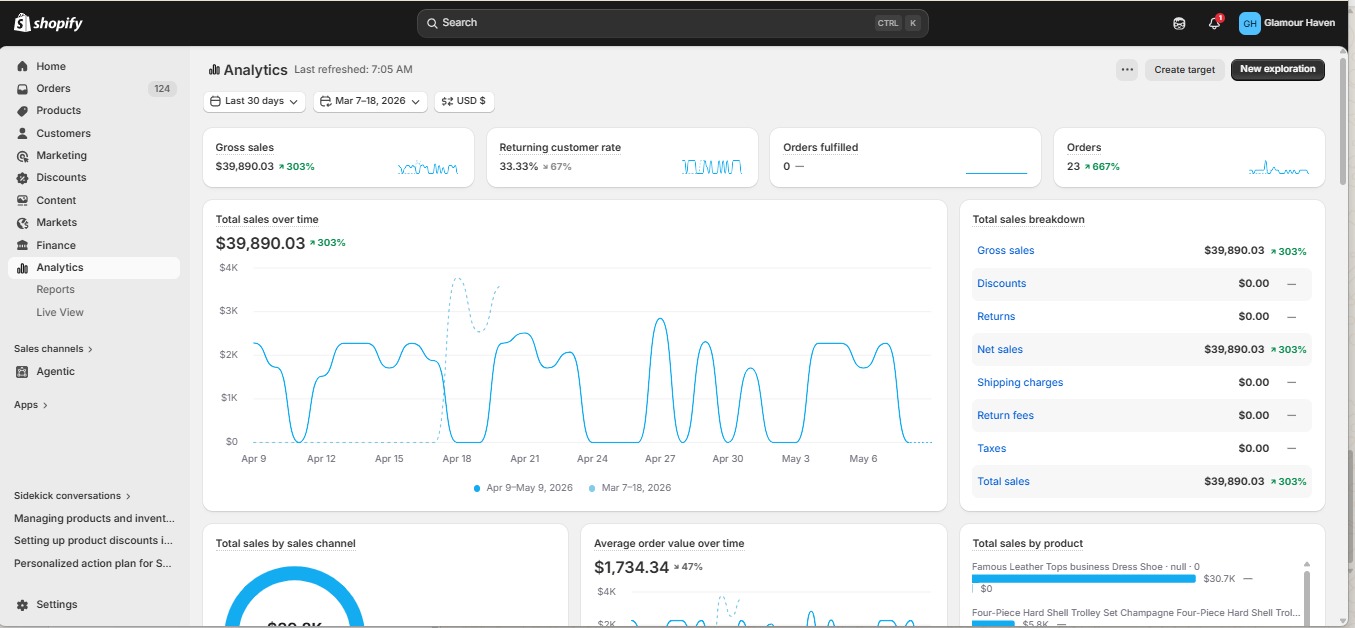Open the Orders fulfilled metric card

tap(906, 157)
